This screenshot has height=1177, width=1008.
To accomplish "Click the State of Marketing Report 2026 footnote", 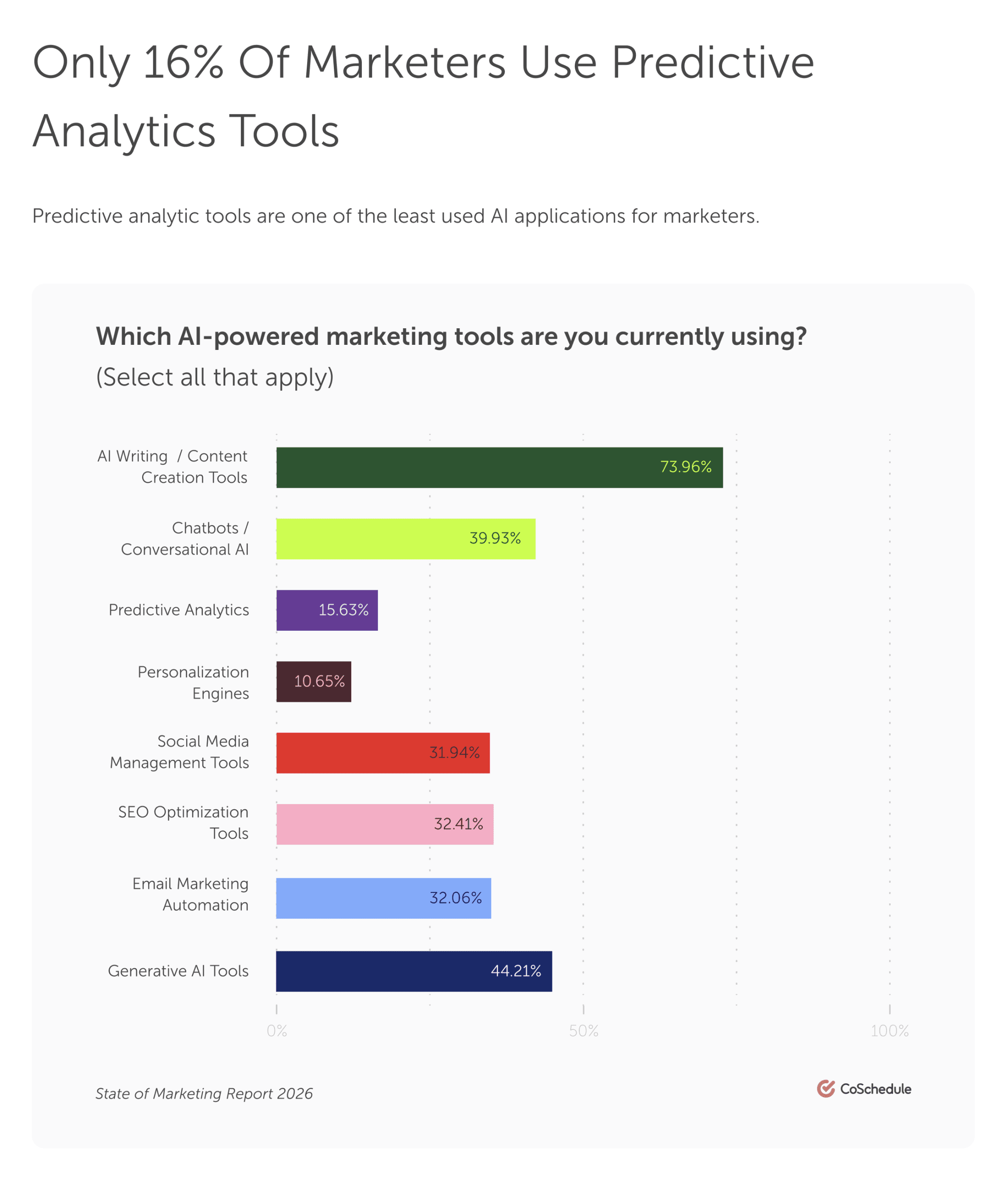I will pos(204,1093).
